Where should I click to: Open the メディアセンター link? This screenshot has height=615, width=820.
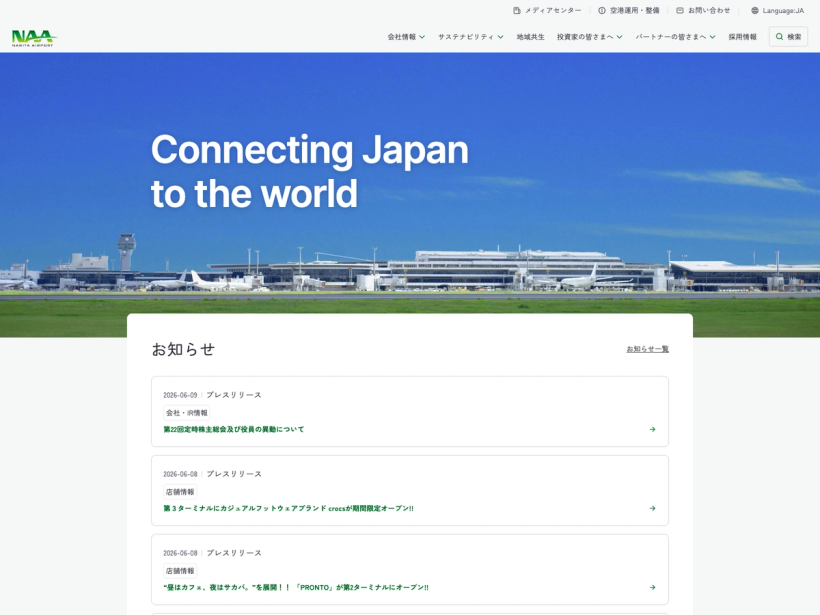point(547,10)
